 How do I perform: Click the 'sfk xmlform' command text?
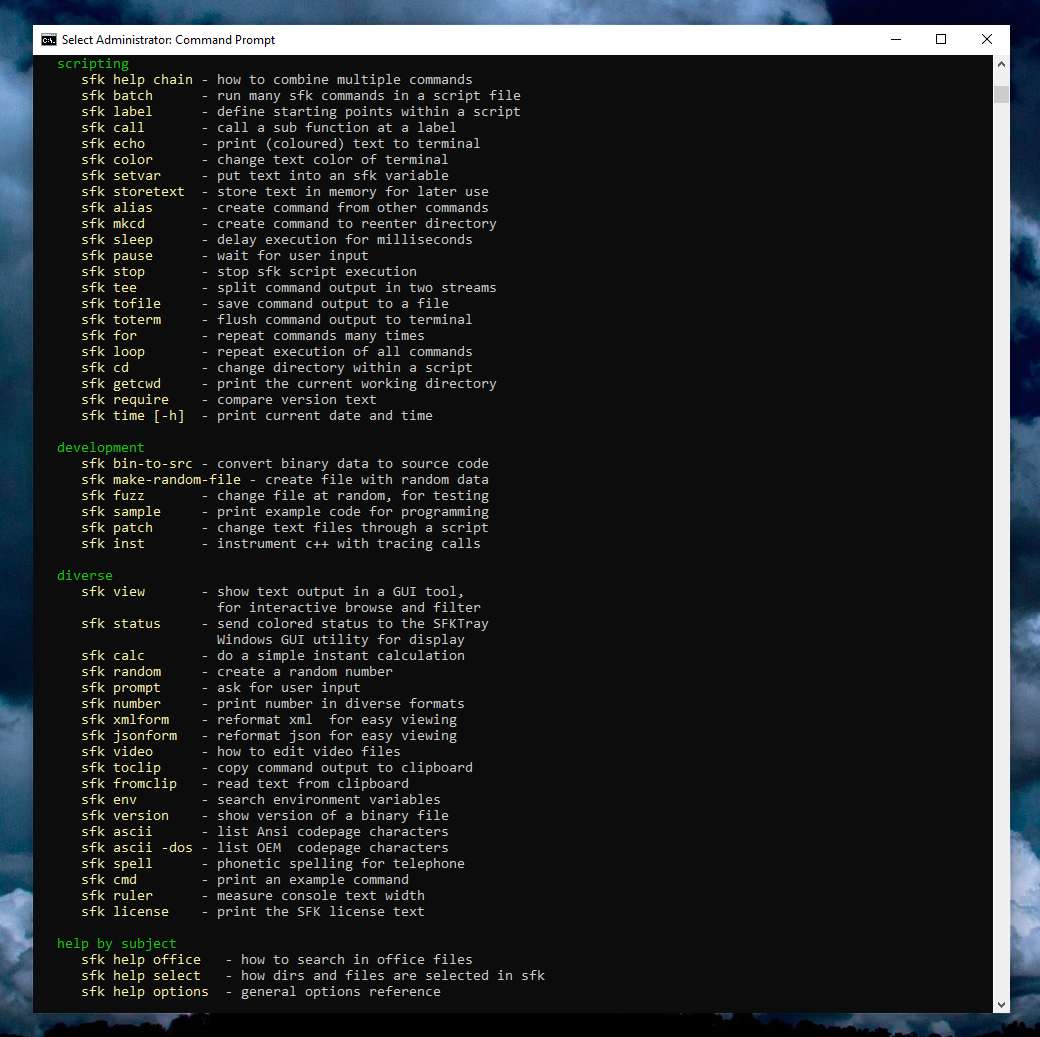tap(125, 719)
